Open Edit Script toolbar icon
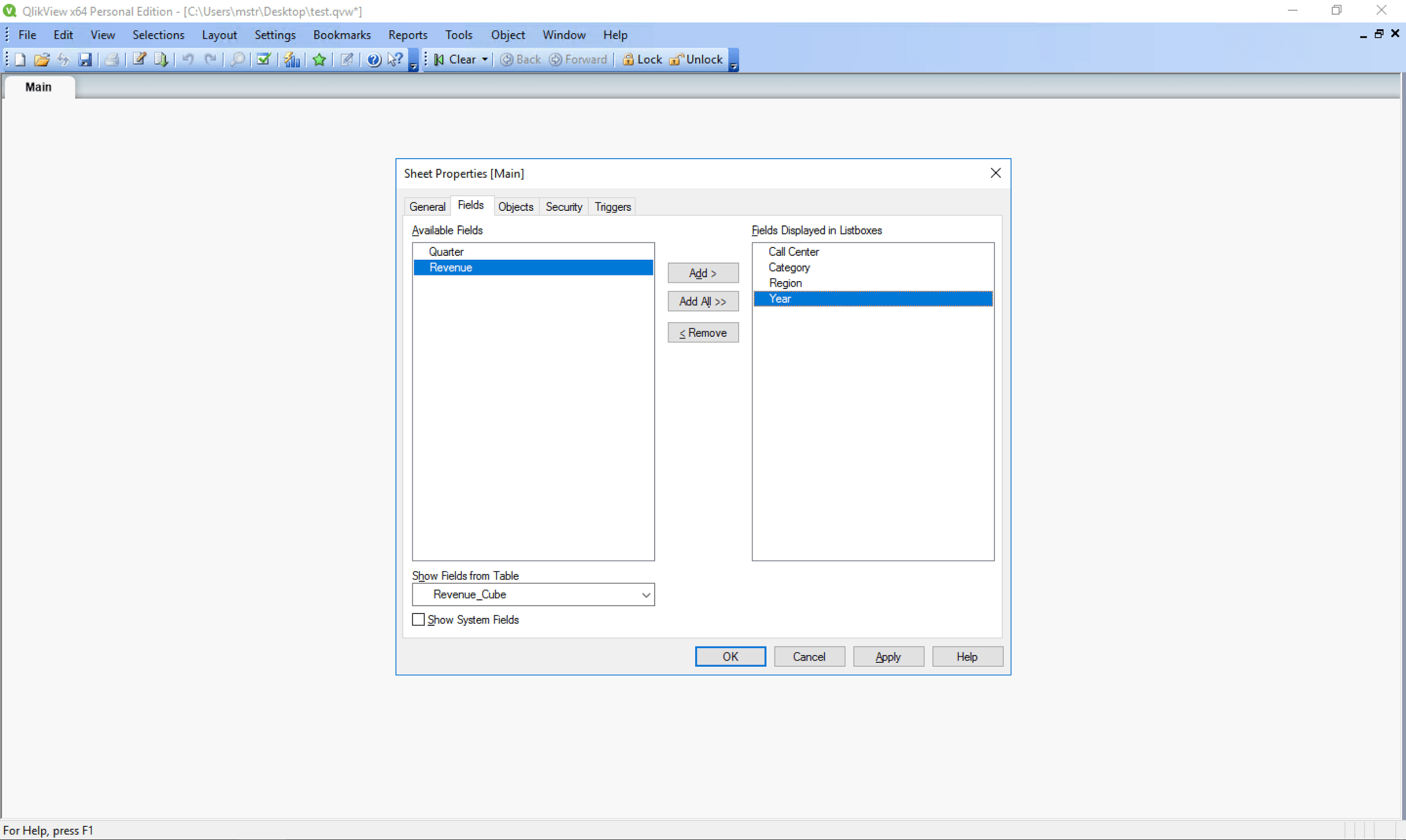The width and height of the screenshot is (1406, 840). [x=139, y=60]
